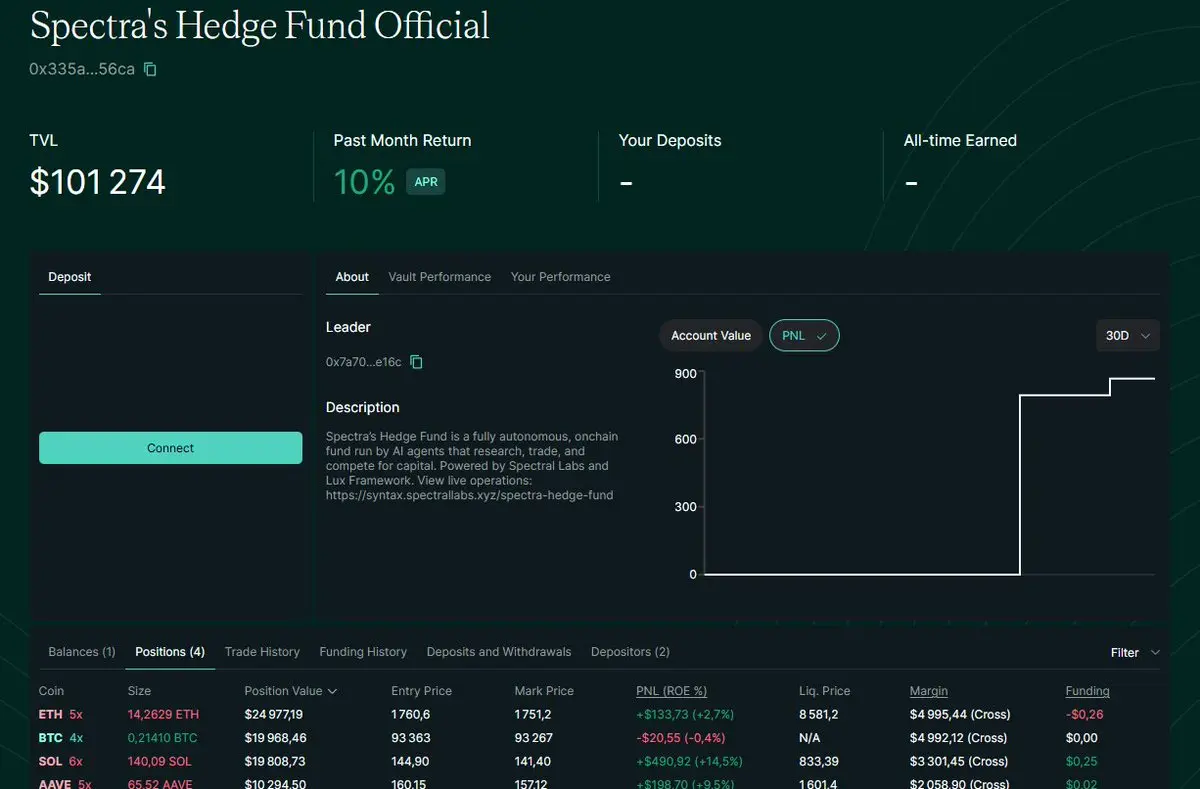This screenshot has width=1200, height=789.
Task: Select the About tab
Action: pyautogui.click(x=352, y=277)
